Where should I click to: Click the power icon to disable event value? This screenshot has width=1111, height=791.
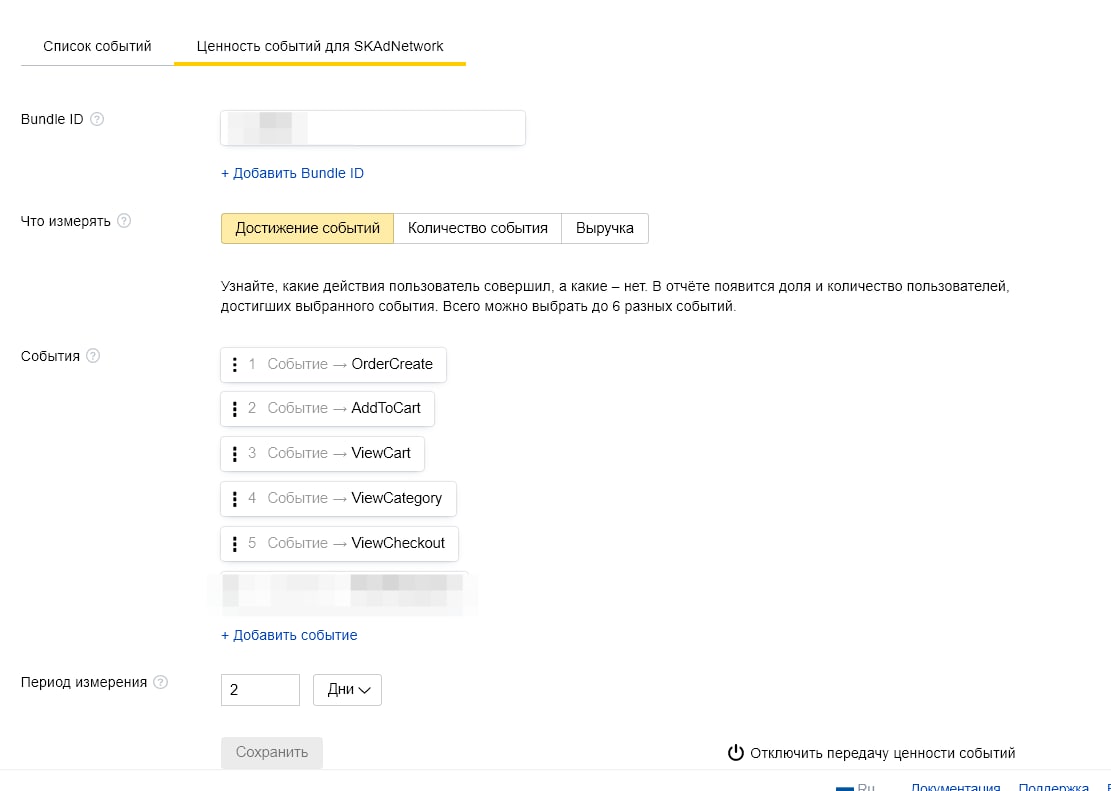coord(735,753)
